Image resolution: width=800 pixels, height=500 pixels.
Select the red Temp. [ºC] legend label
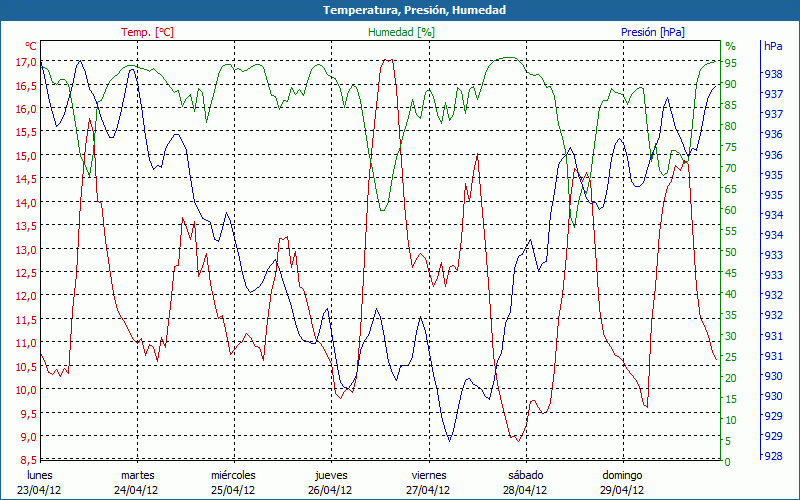(x=147, y=32)
